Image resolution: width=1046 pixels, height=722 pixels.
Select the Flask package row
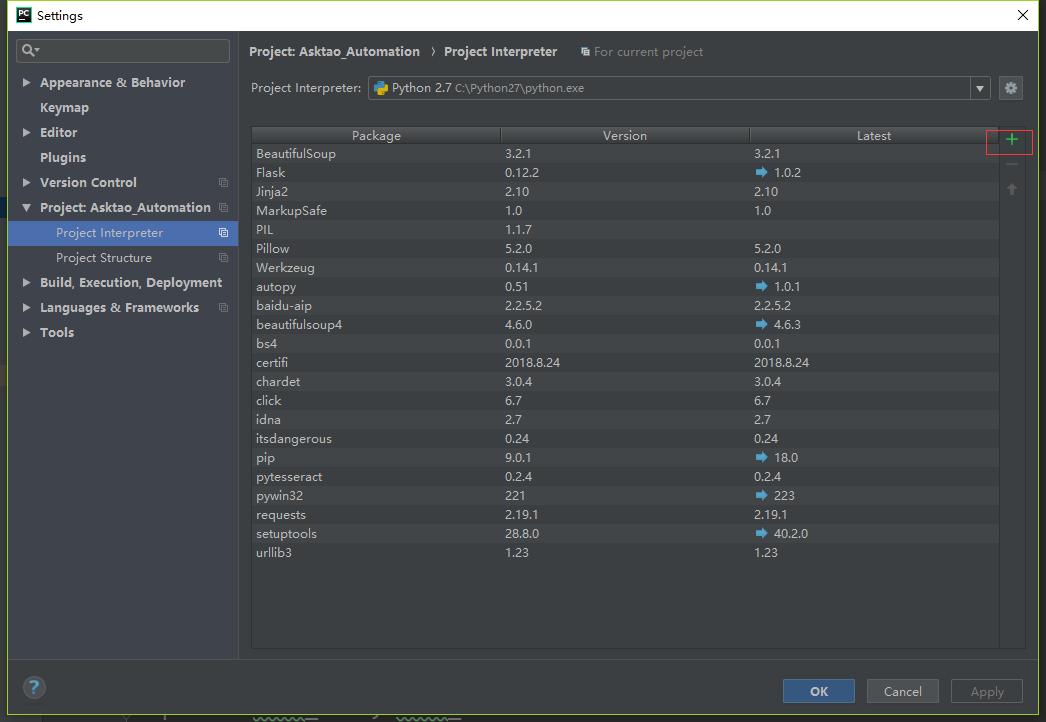pyautogui.click(x=375, y=173)
